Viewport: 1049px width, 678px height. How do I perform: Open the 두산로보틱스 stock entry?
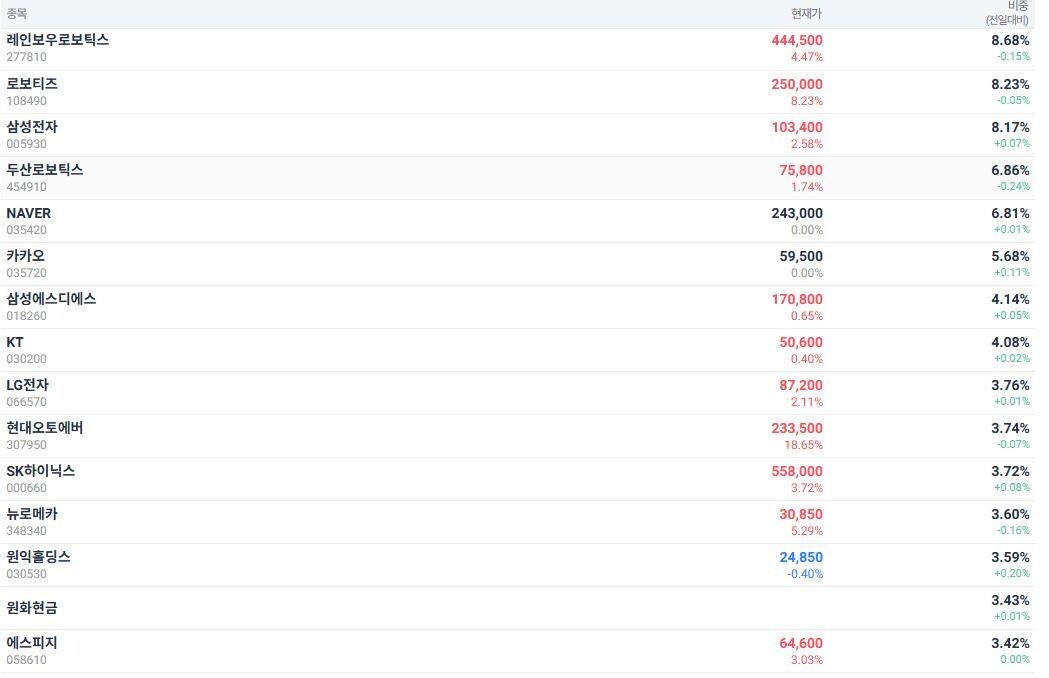pyautogui.click(x=45, y=170)
